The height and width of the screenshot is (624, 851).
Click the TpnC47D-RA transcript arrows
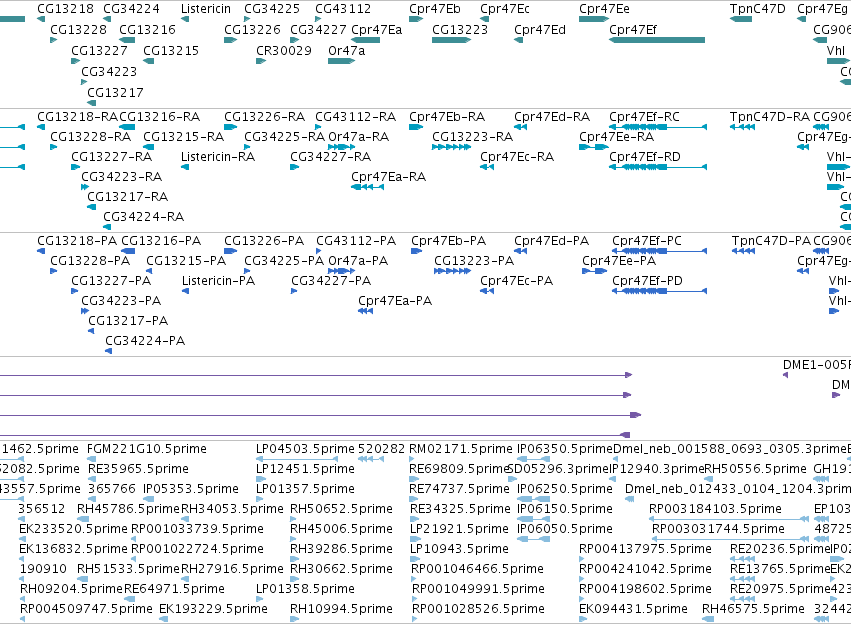pyautogui.click(x=742, y=127)
